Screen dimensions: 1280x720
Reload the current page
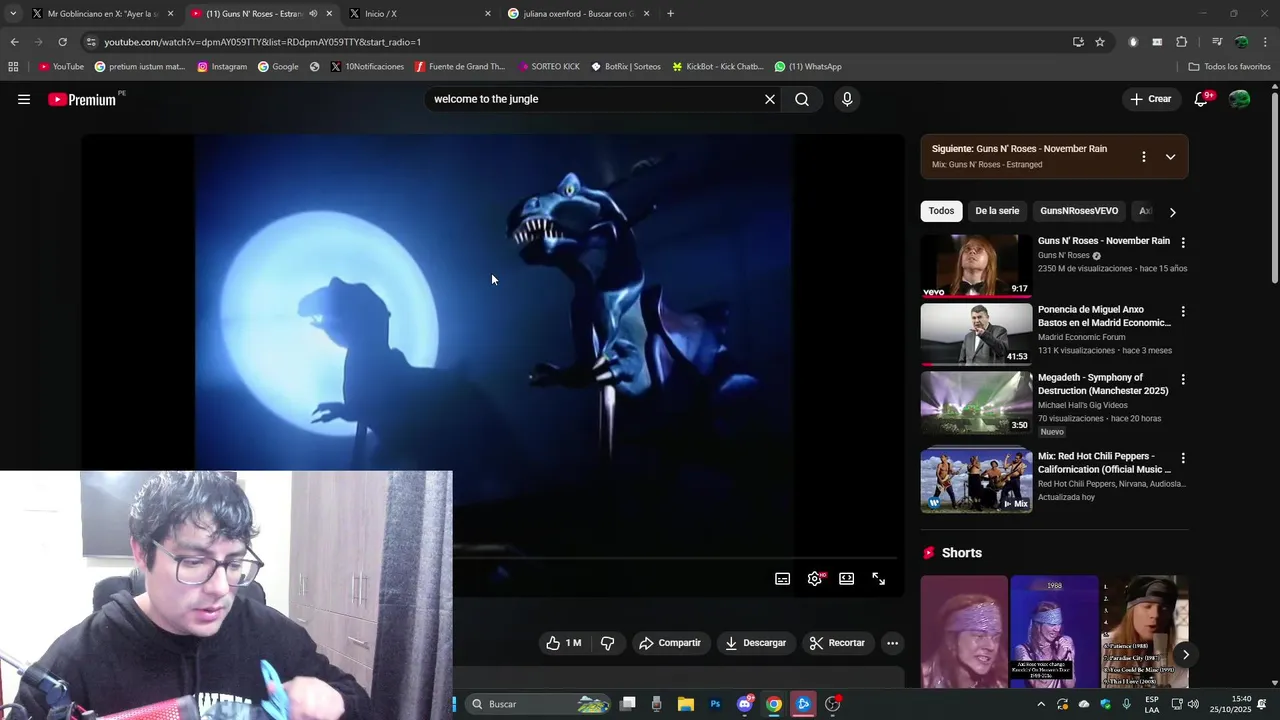[62, 42]
